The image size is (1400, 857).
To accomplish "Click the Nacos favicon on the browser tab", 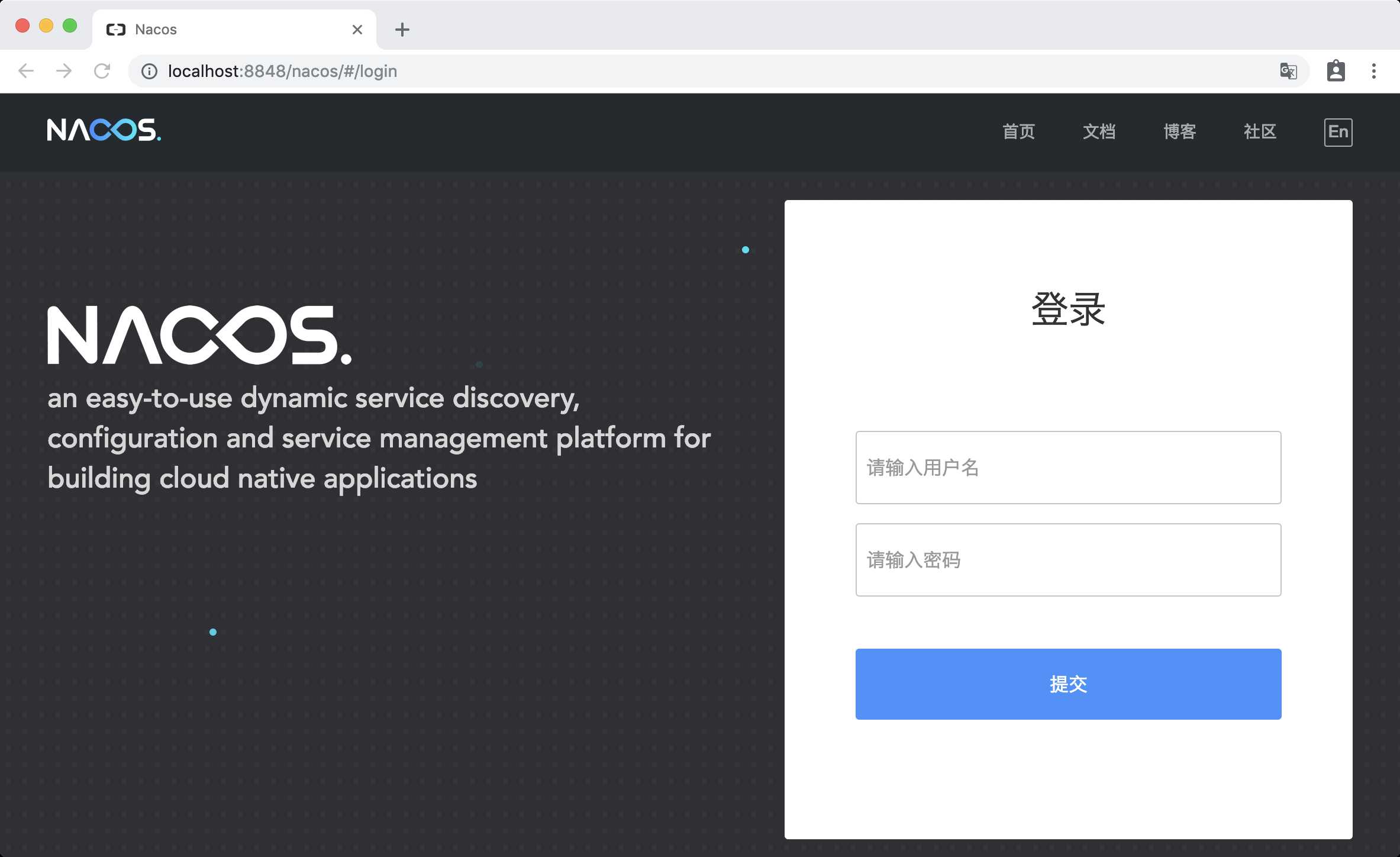I will coord(116,28).
